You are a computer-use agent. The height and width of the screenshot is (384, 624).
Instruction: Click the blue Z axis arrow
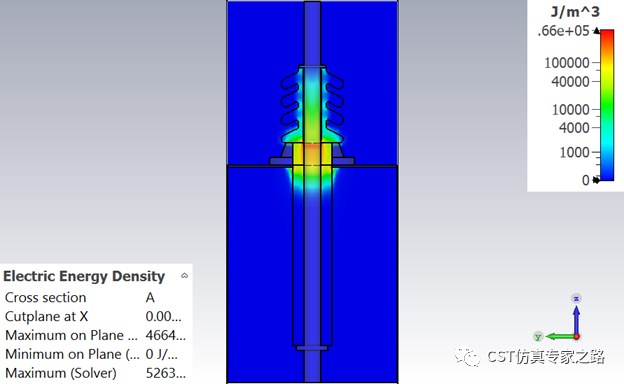click(x=576, y=315)
